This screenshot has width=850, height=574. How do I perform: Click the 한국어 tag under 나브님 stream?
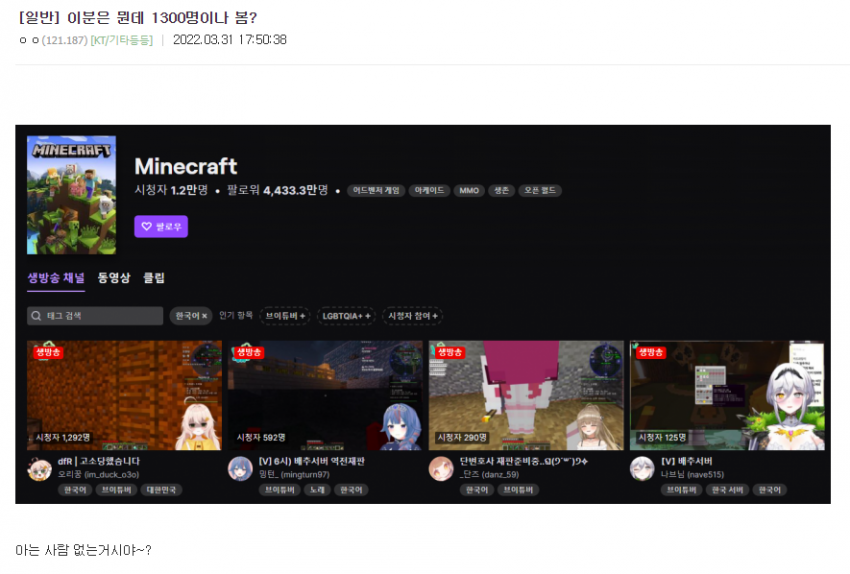[770, 490]
